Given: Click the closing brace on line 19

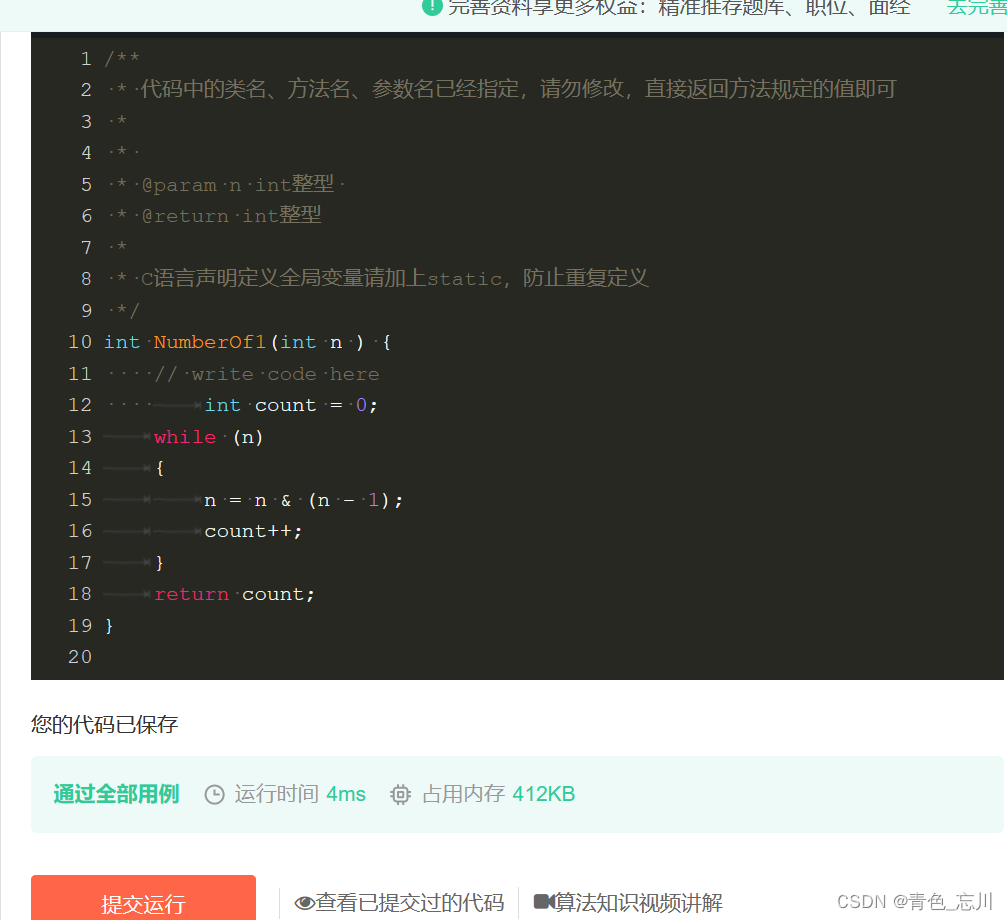Looking at the screenshot, I should coord(109,626).
